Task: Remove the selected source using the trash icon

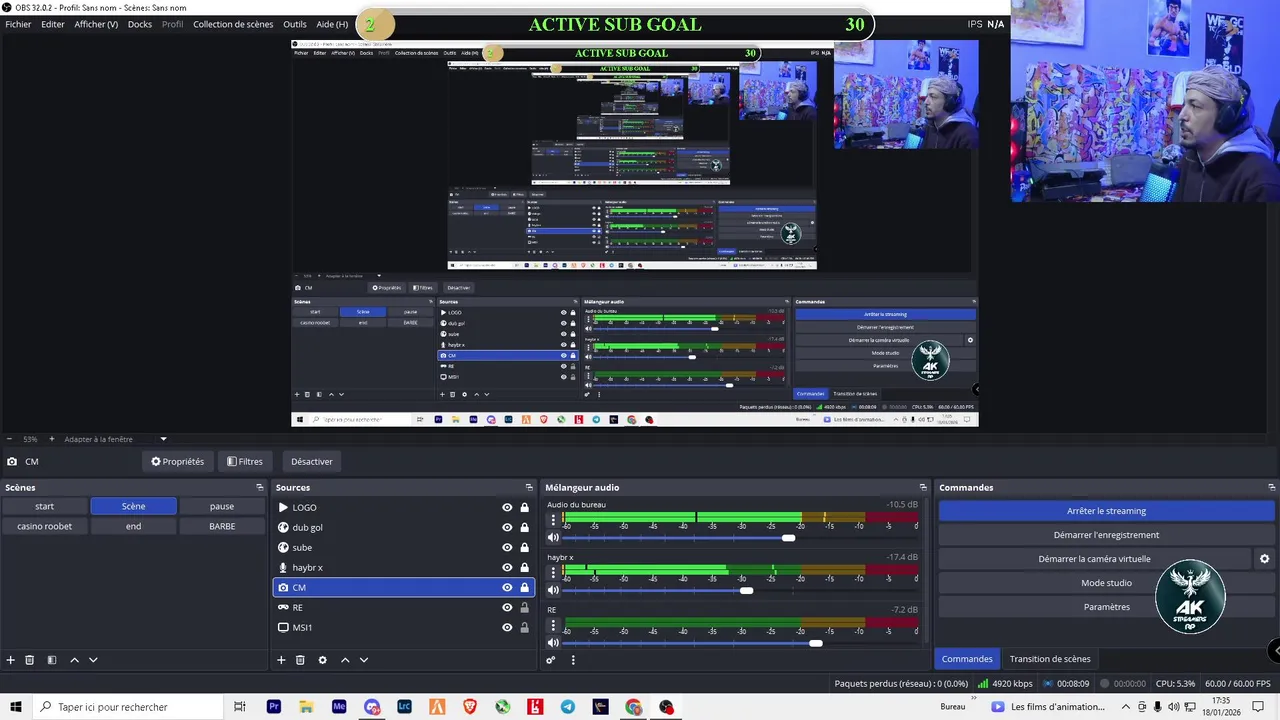Action: tap(300, 660)
